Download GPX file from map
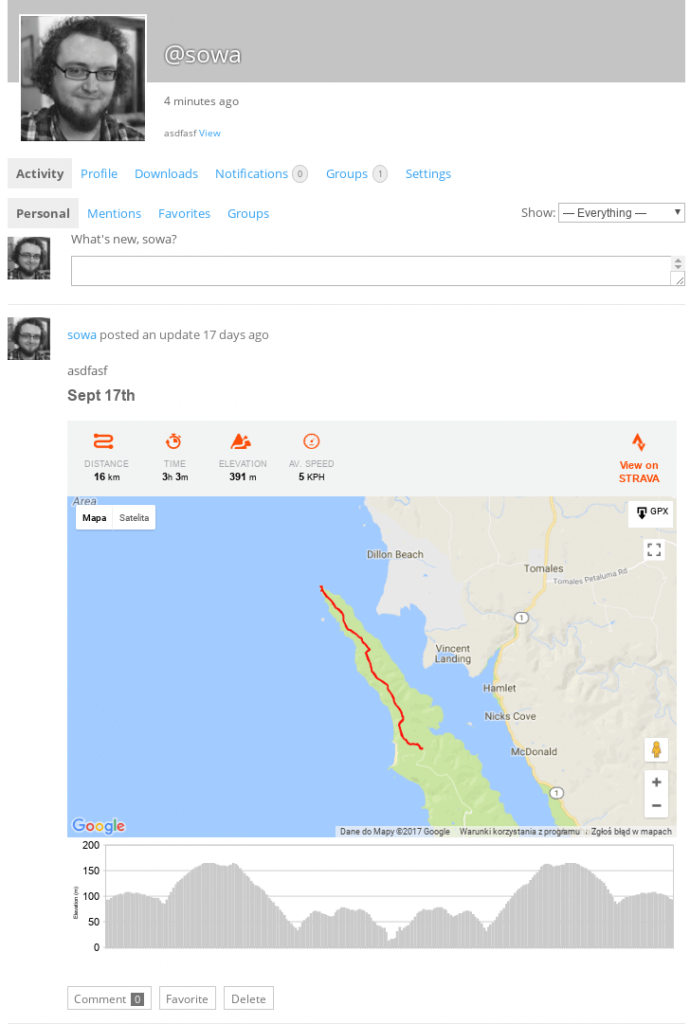690x1024 pixels. click(x=652, y=512)
